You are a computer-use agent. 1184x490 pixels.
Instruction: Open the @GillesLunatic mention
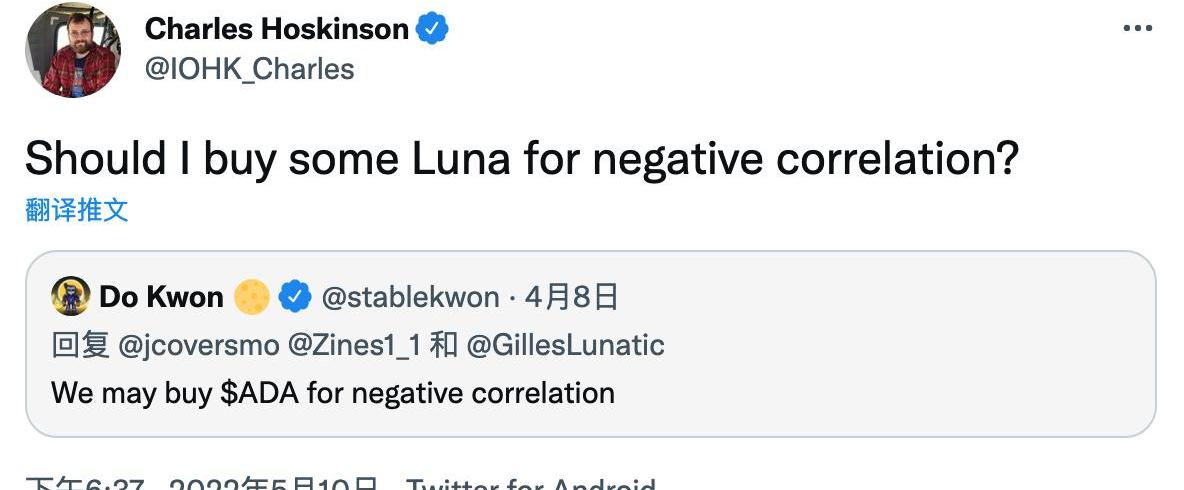point(564,345)
